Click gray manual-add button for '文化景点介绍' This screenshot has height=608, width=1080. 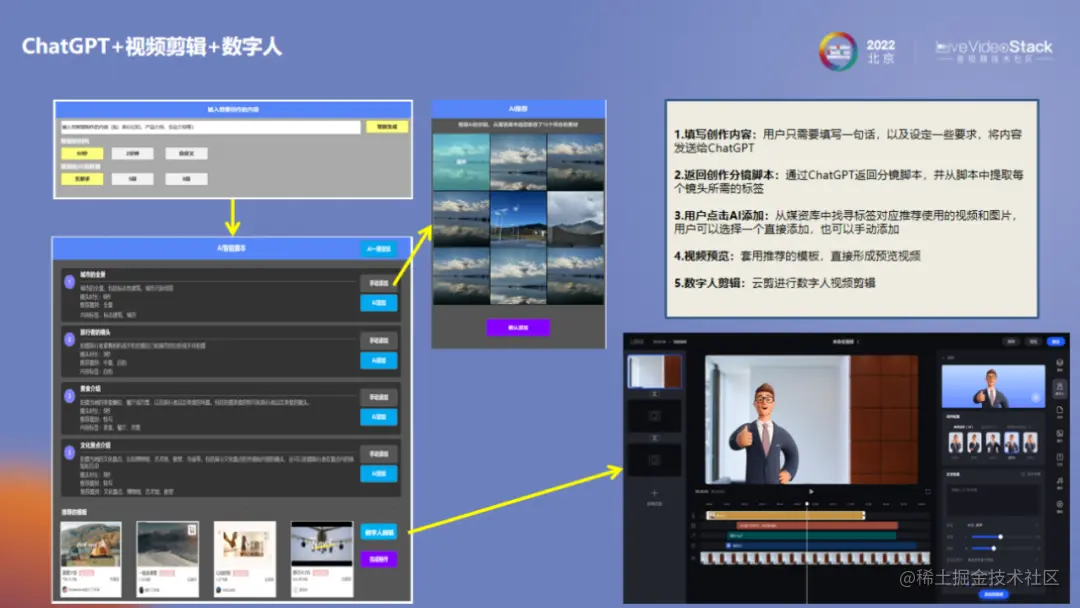click(x=379, y=454)
